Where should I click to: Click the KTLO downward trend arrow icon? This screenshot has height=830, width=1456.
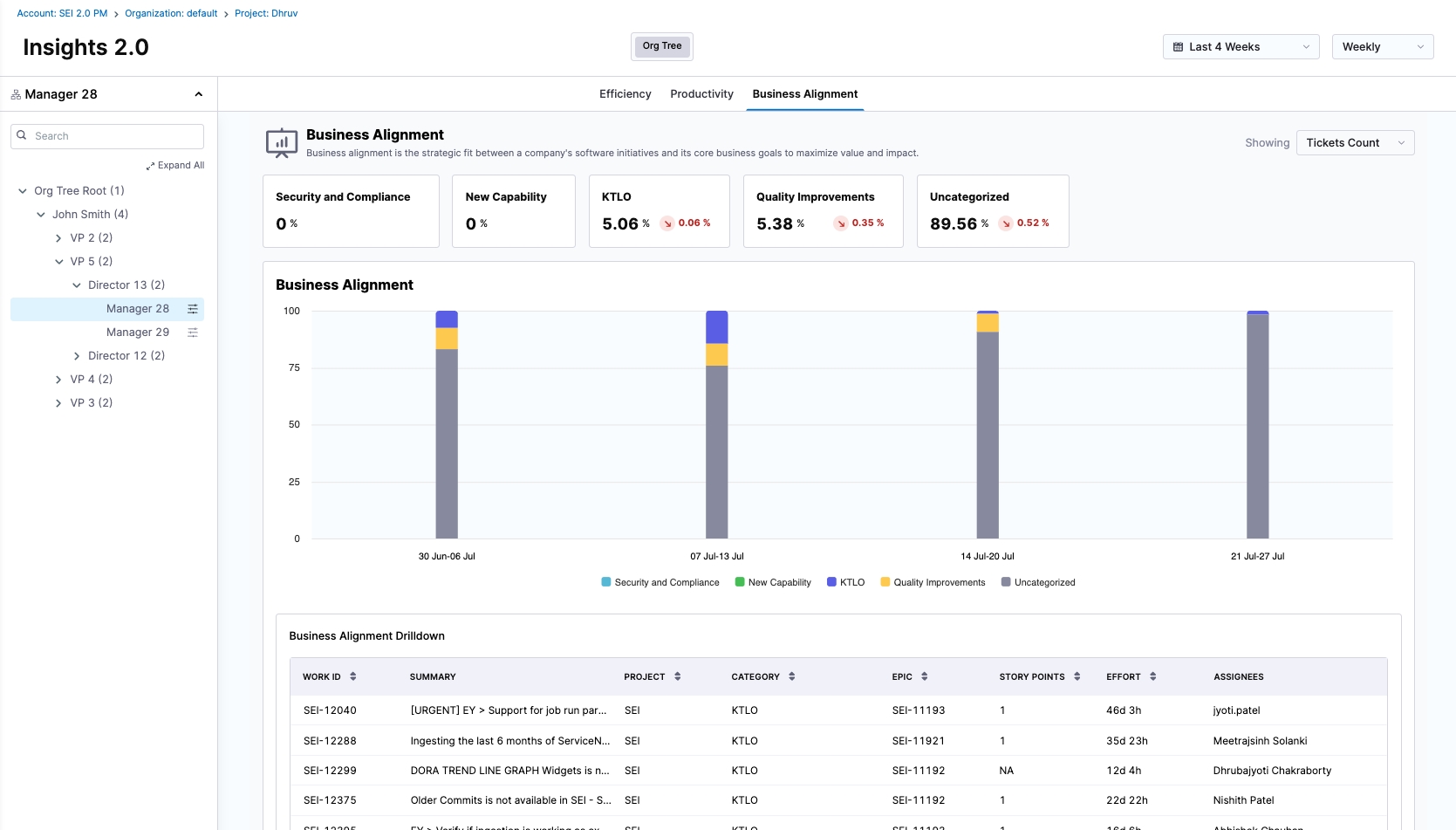coord(667,223)
